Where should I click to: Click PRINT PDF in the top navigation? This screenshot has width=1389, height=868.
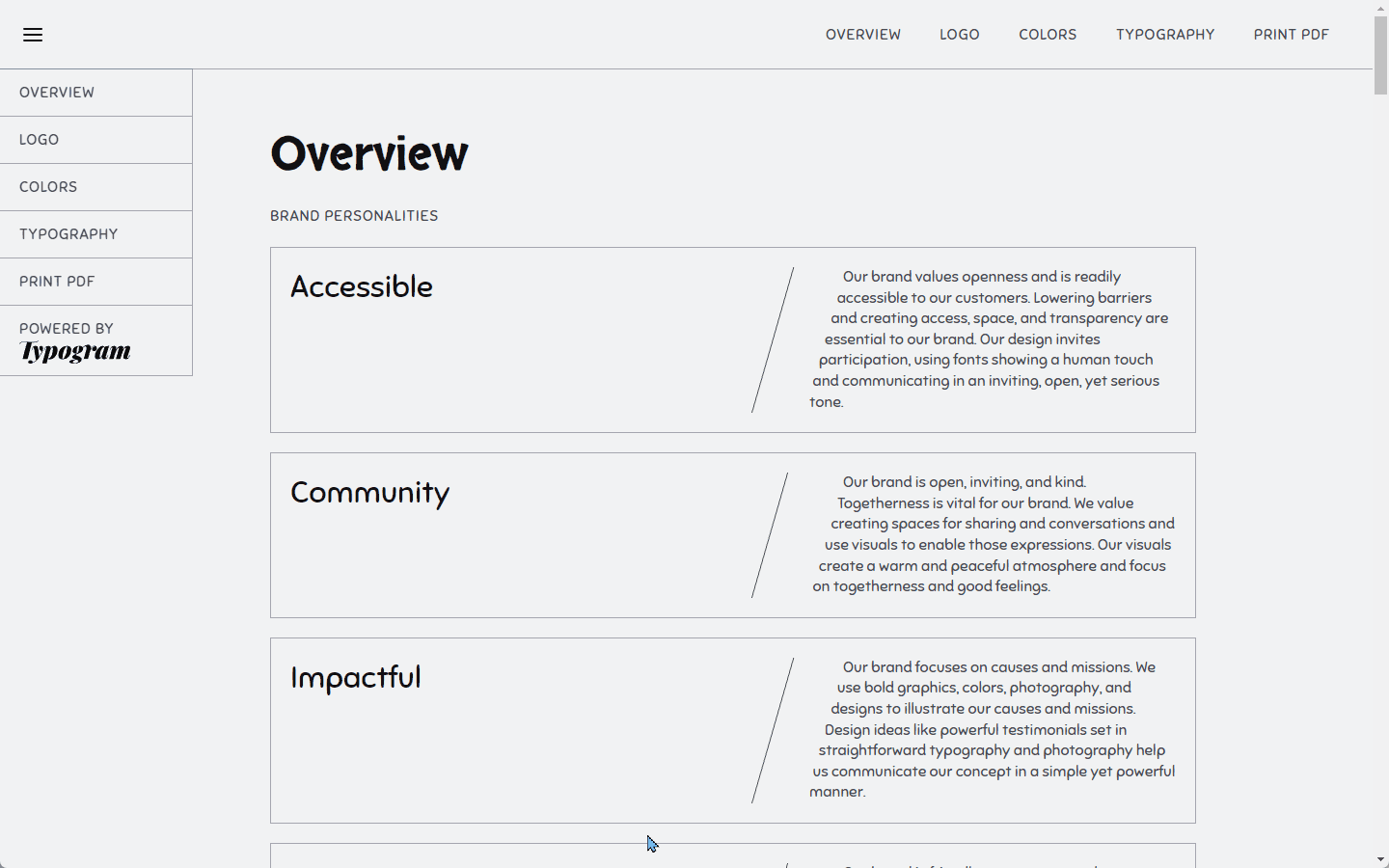point(1291,34)
